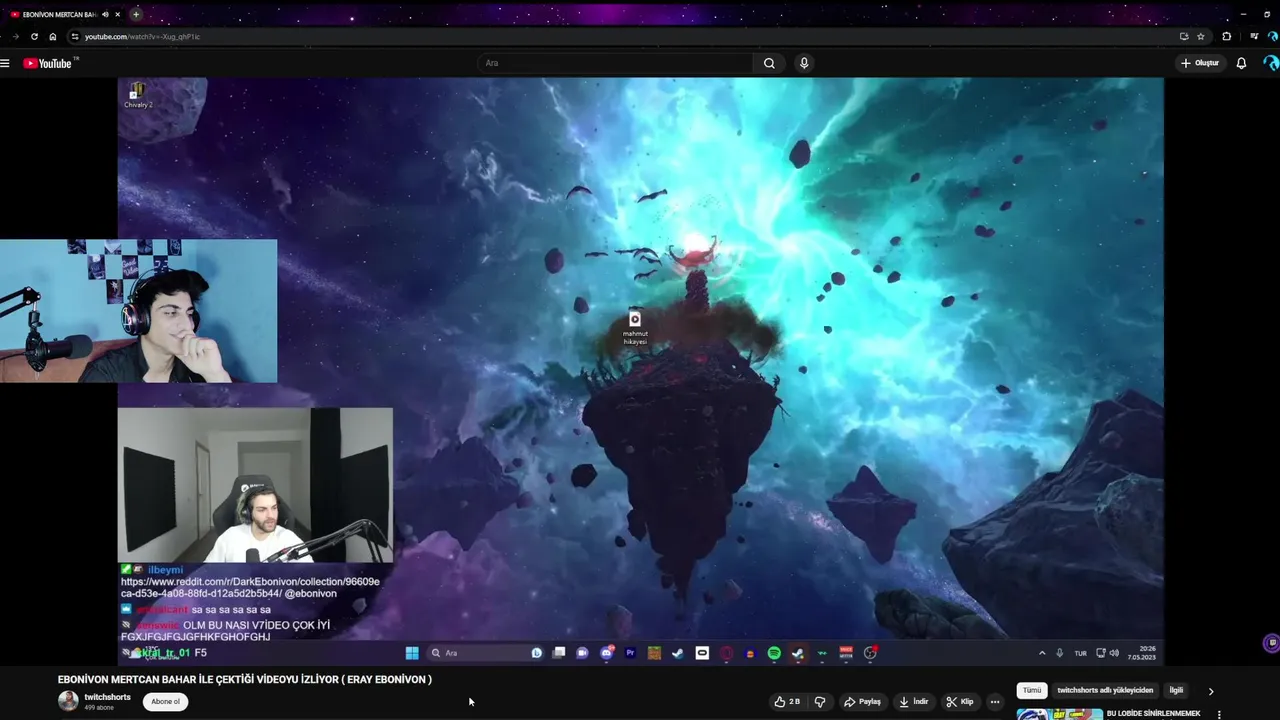
Task: Select the EBONİVON MERTCAN BAH... tab
Action: (58, 14)
